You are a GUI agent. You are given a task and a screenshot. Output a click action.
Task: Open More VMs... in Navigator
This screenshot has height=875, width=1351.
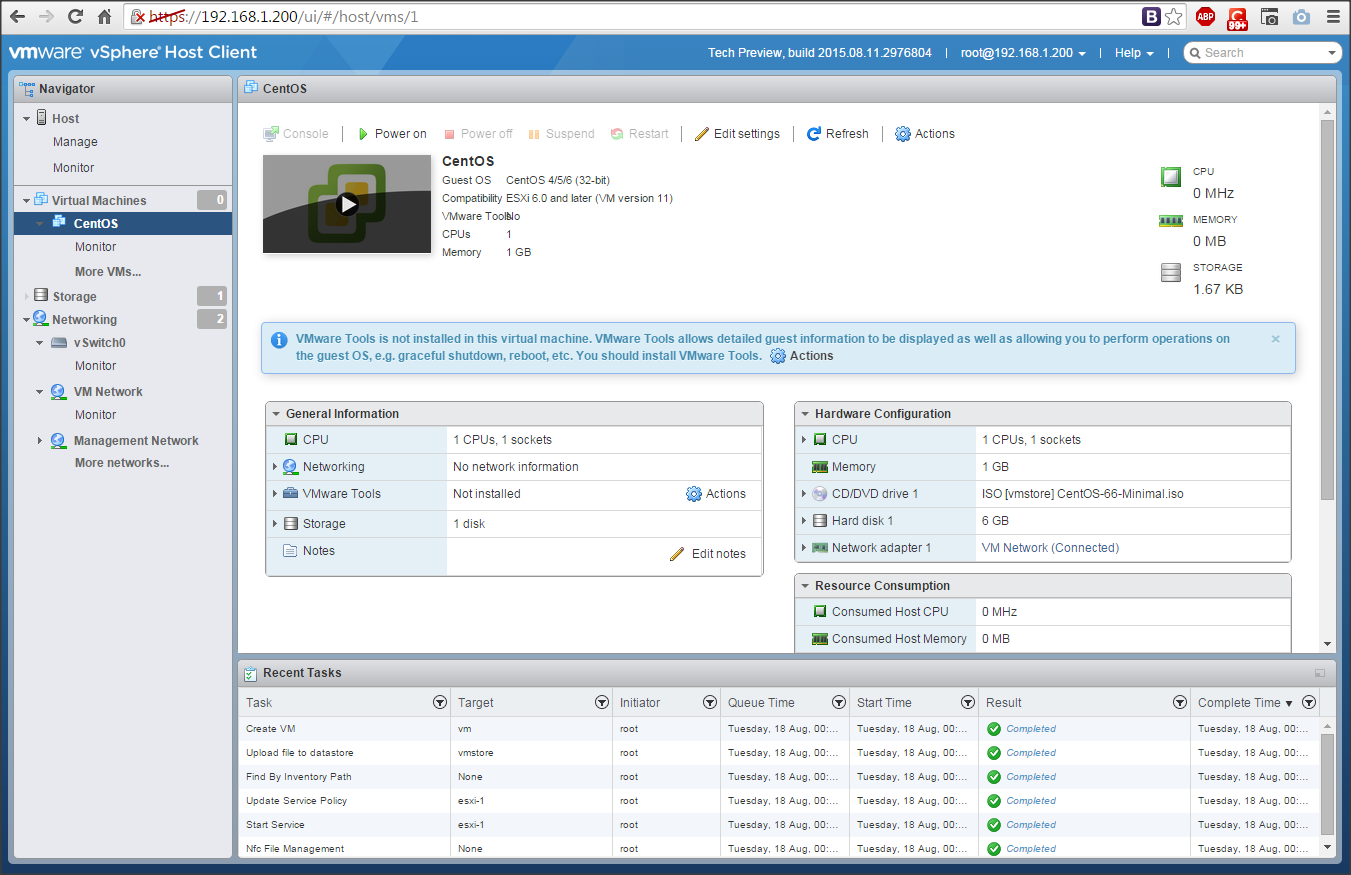[108, 272]
